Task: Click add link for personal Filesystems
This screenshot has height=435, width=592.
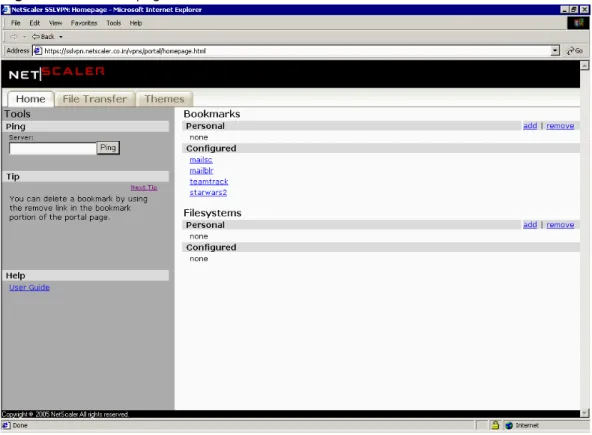Action: [x=530, y=225]
